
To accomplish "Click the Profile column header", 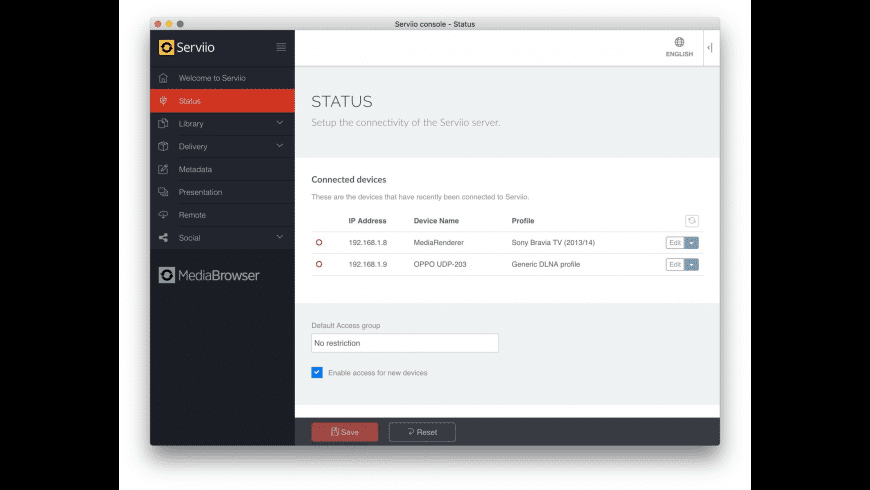I will coord(523,221).
